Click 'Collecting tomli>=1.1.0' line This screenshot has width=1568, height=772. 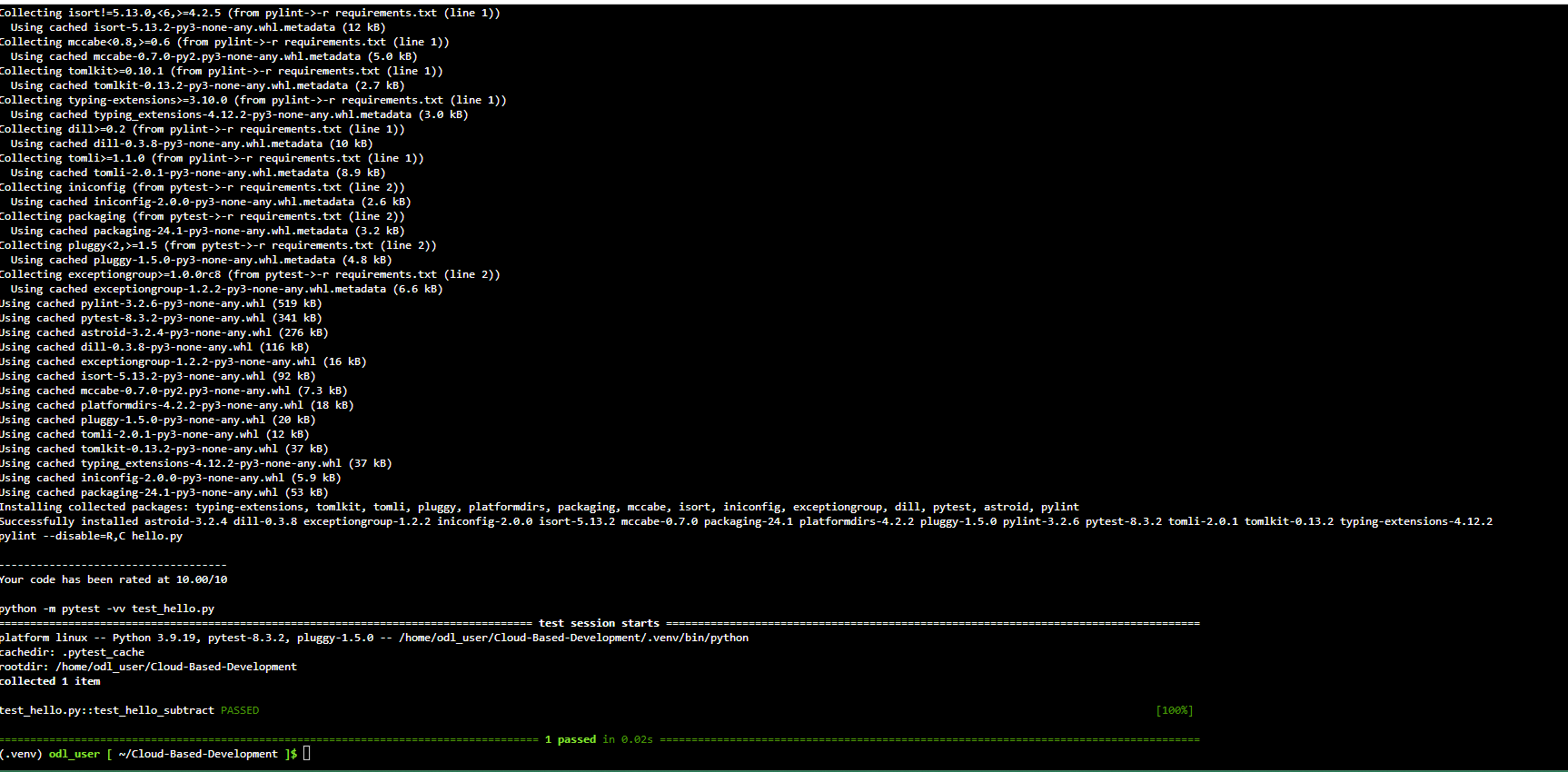tap(212, 158)
